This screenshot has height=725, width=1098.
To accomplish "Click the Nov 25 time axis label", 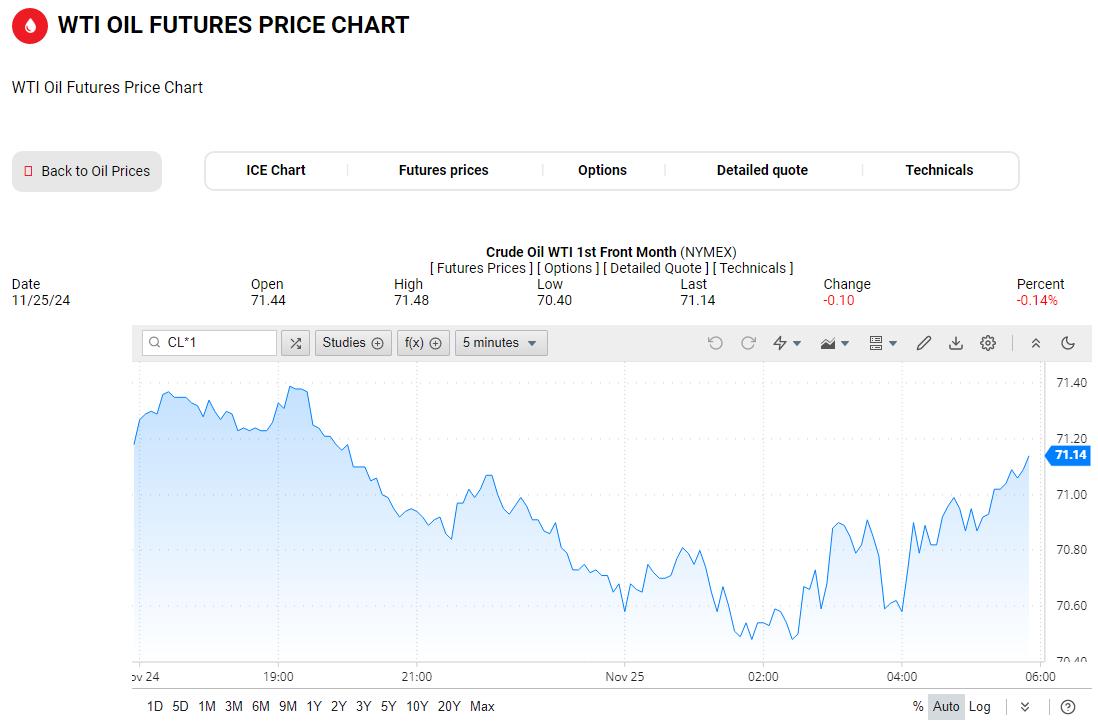I will point(625,677).
